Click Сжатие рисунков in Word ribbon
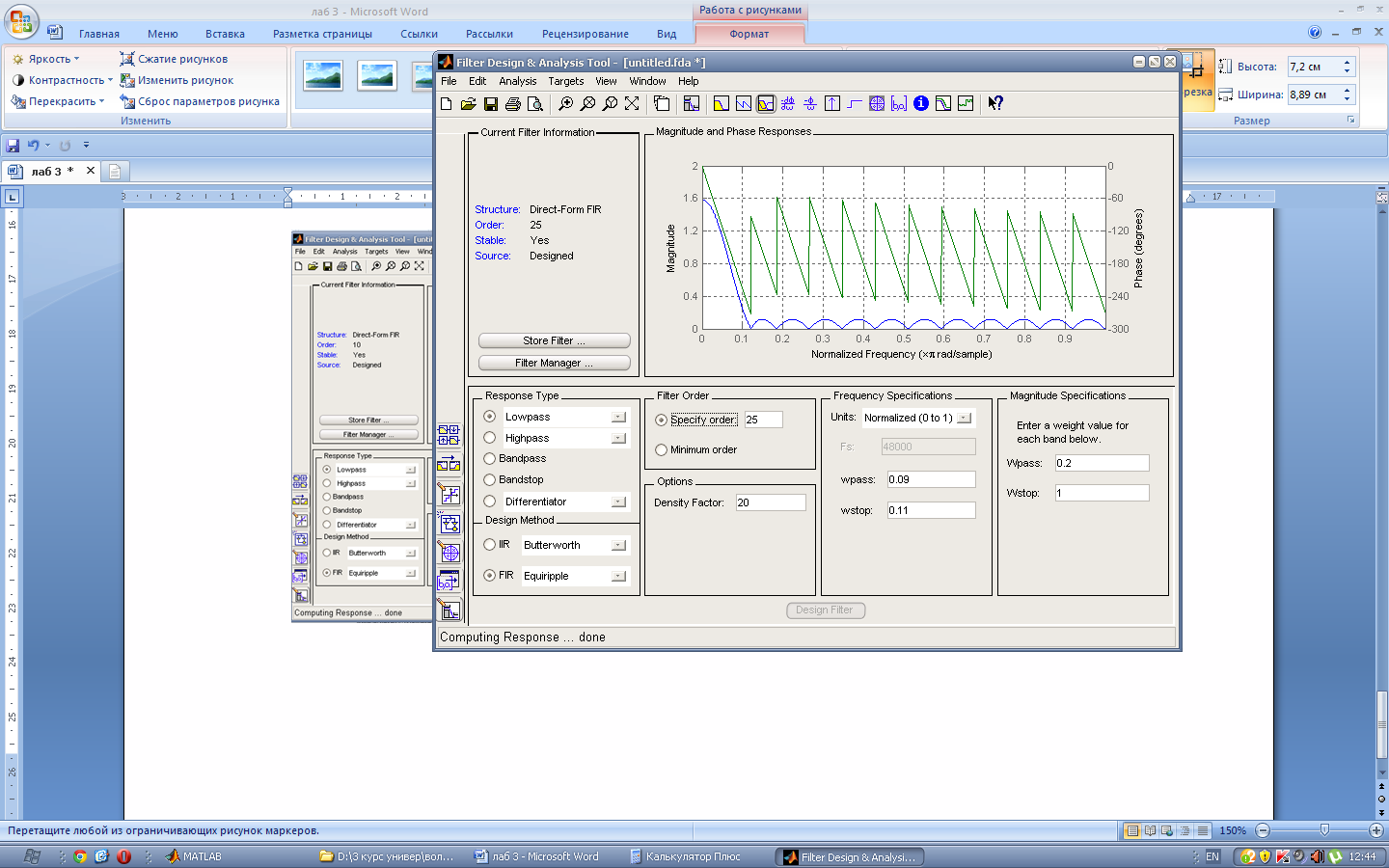 (174, 59)
